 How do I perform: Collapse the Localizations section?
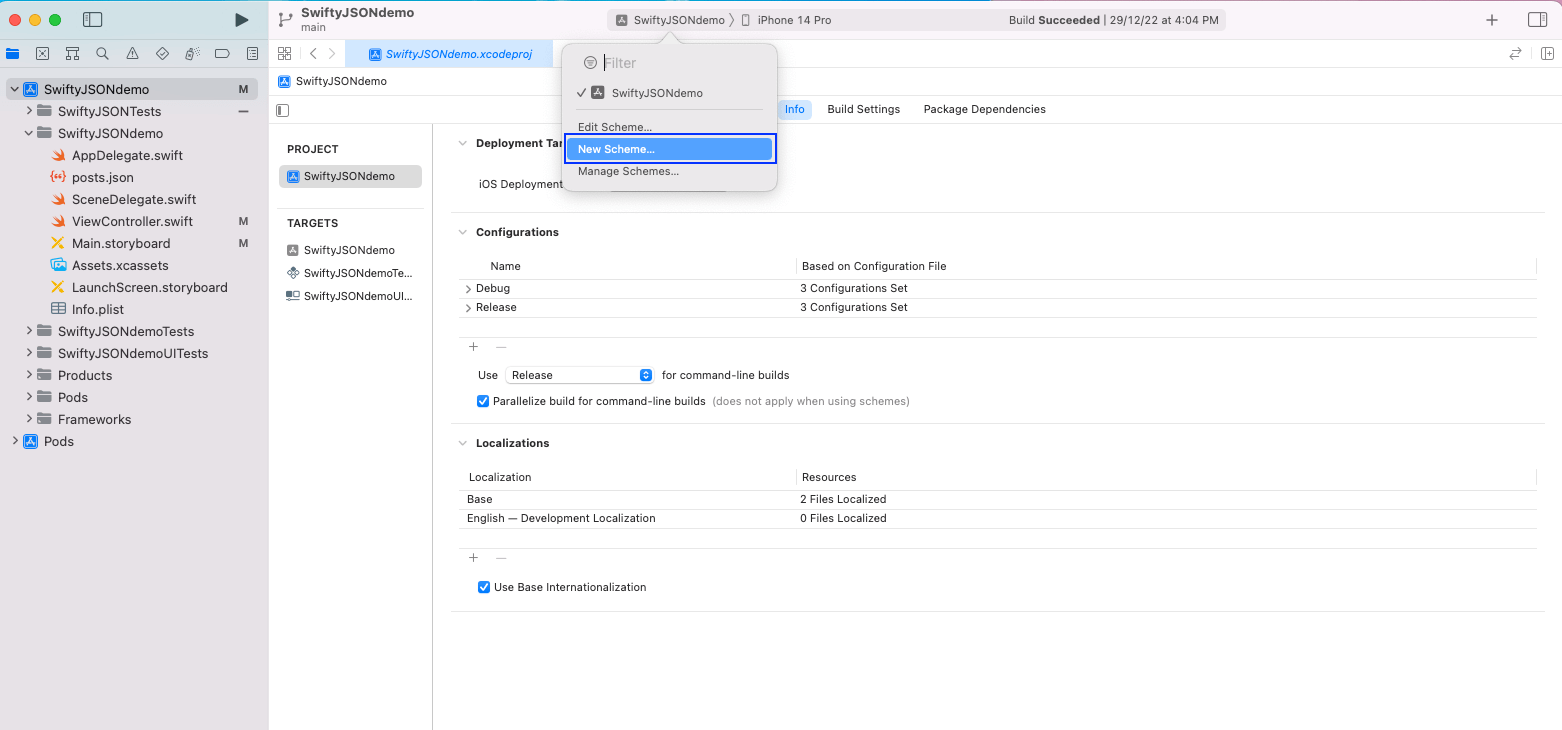[462, 443]
